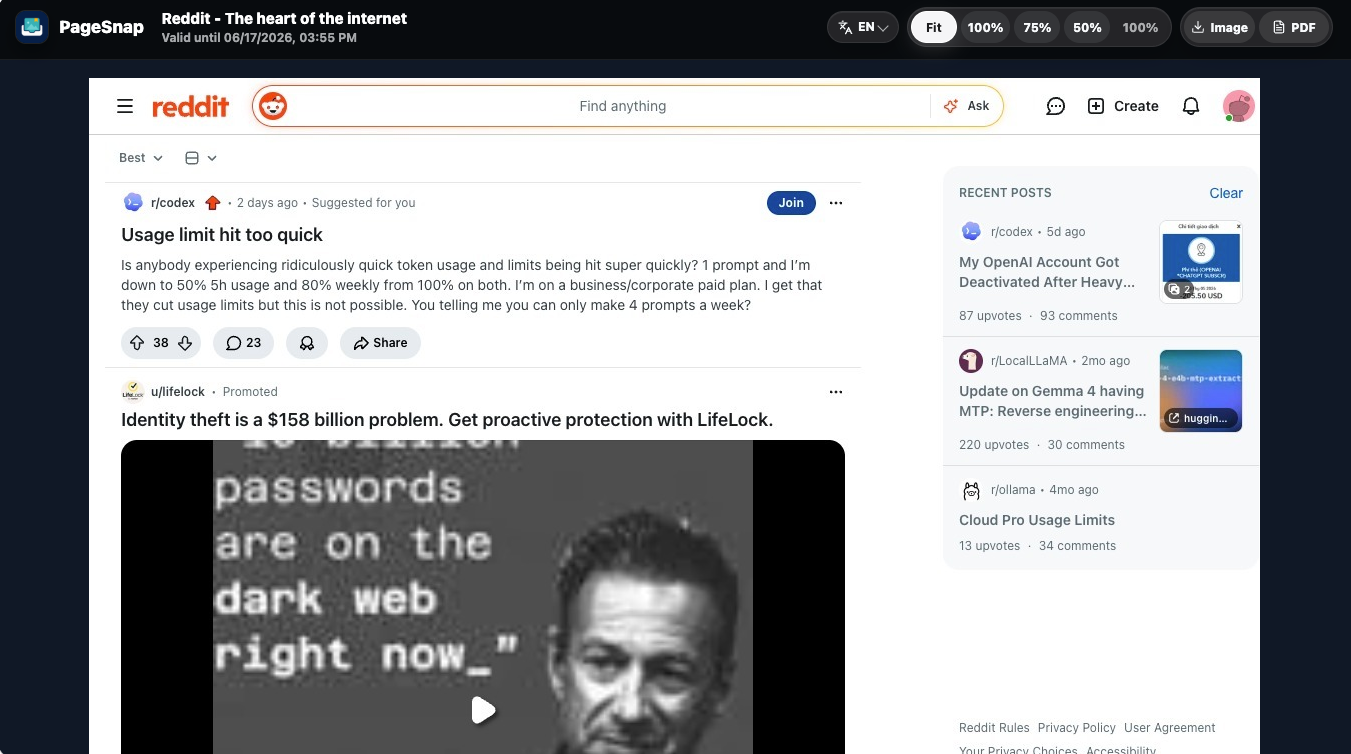Play the LifeLock promoted video
The width and height of the screenshot is (1351, 754).
483,710
